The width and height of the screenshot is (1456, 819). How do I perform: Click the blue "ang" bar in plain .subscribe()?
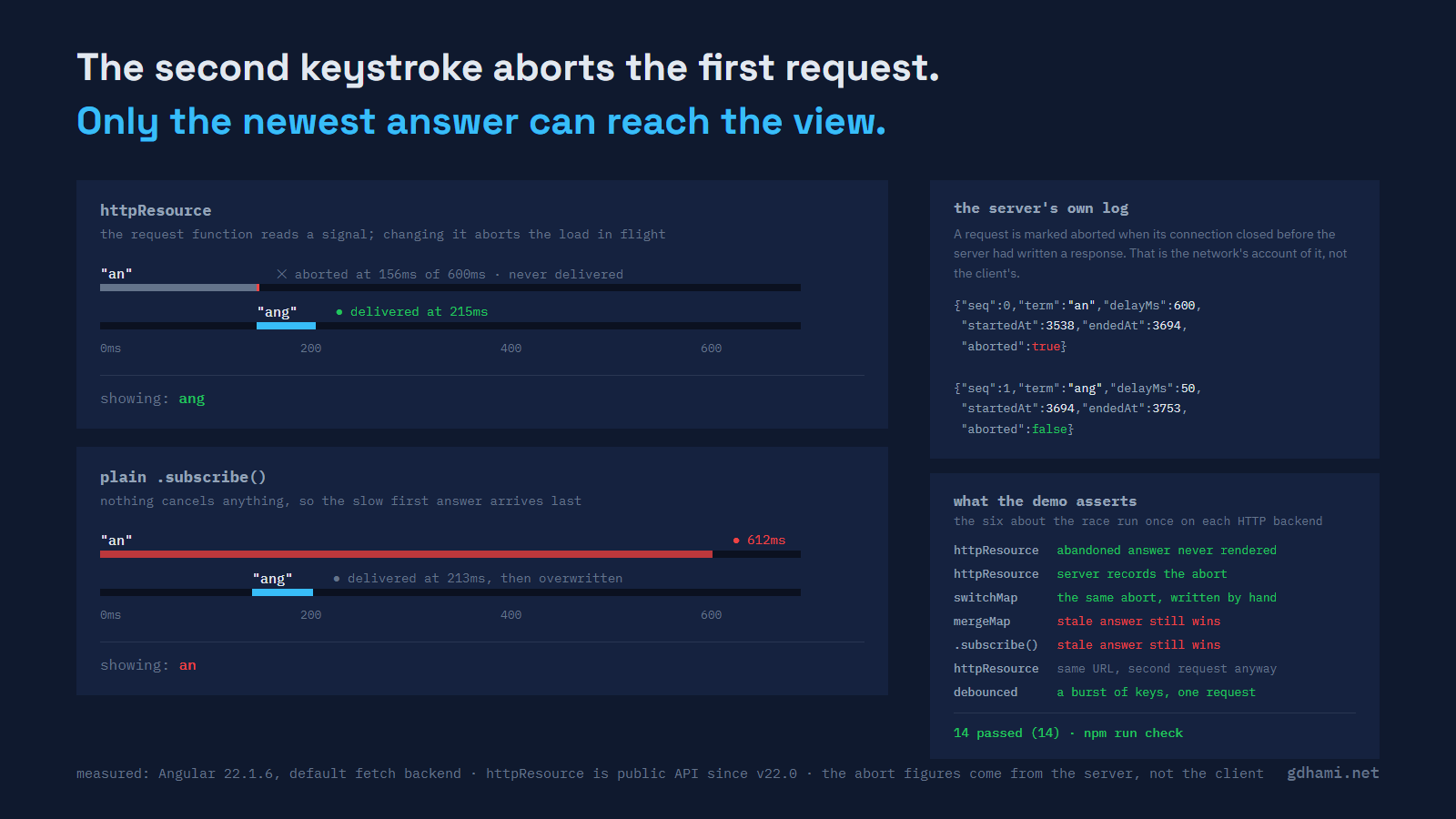pos(282,592)
